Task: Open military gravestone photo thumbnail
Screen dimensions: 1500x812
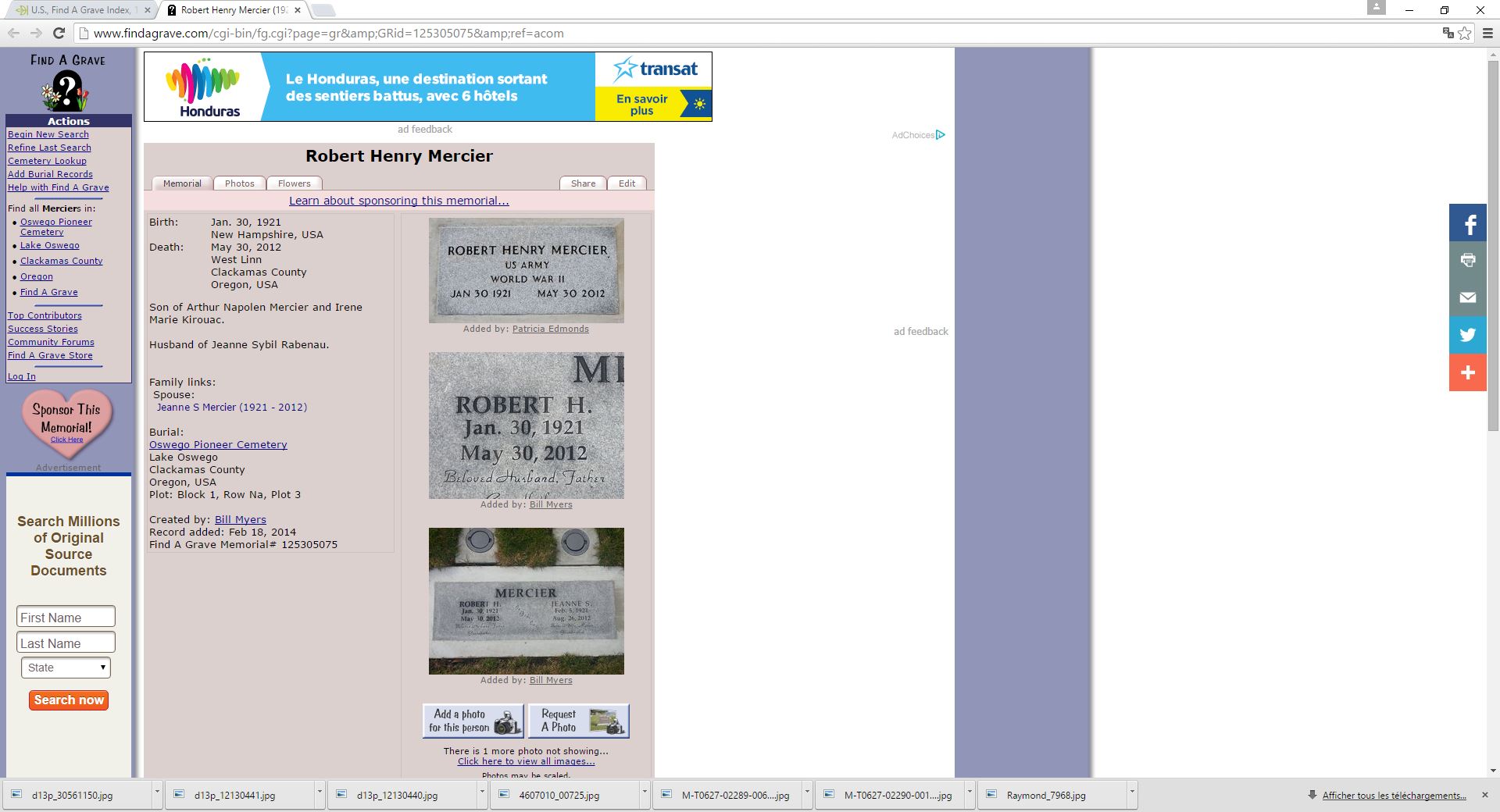Action: tap(526, 270)
